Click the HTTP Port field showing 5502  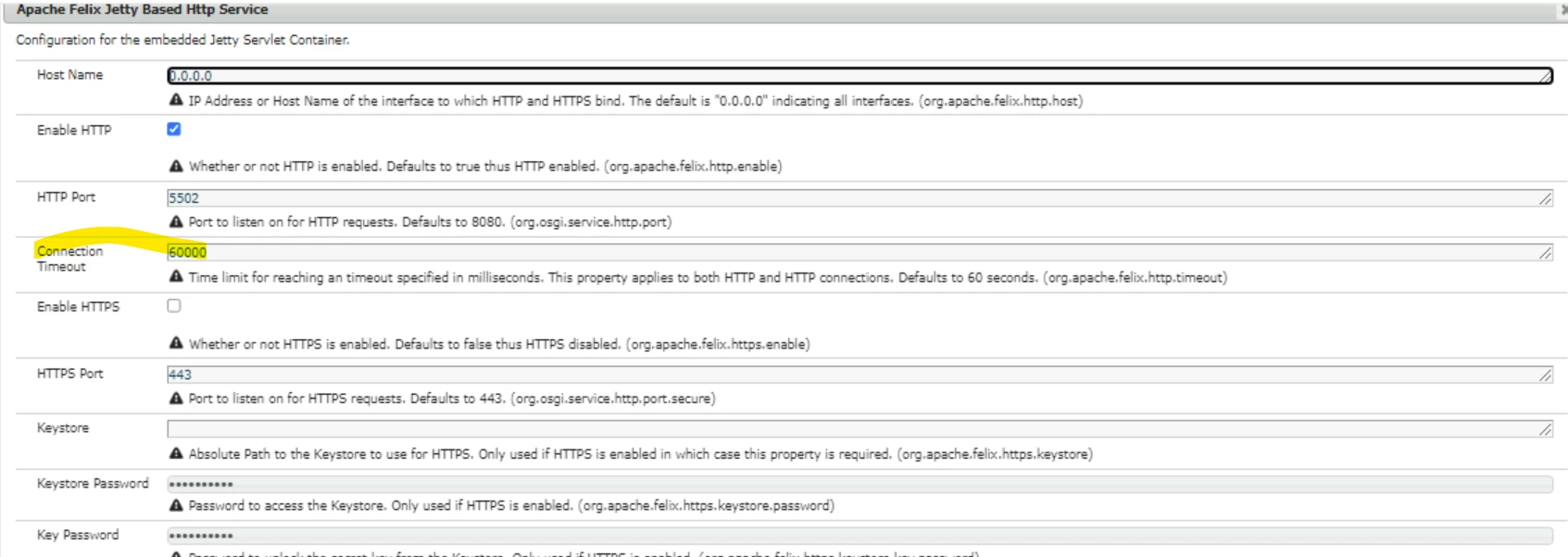click(859, 197)
